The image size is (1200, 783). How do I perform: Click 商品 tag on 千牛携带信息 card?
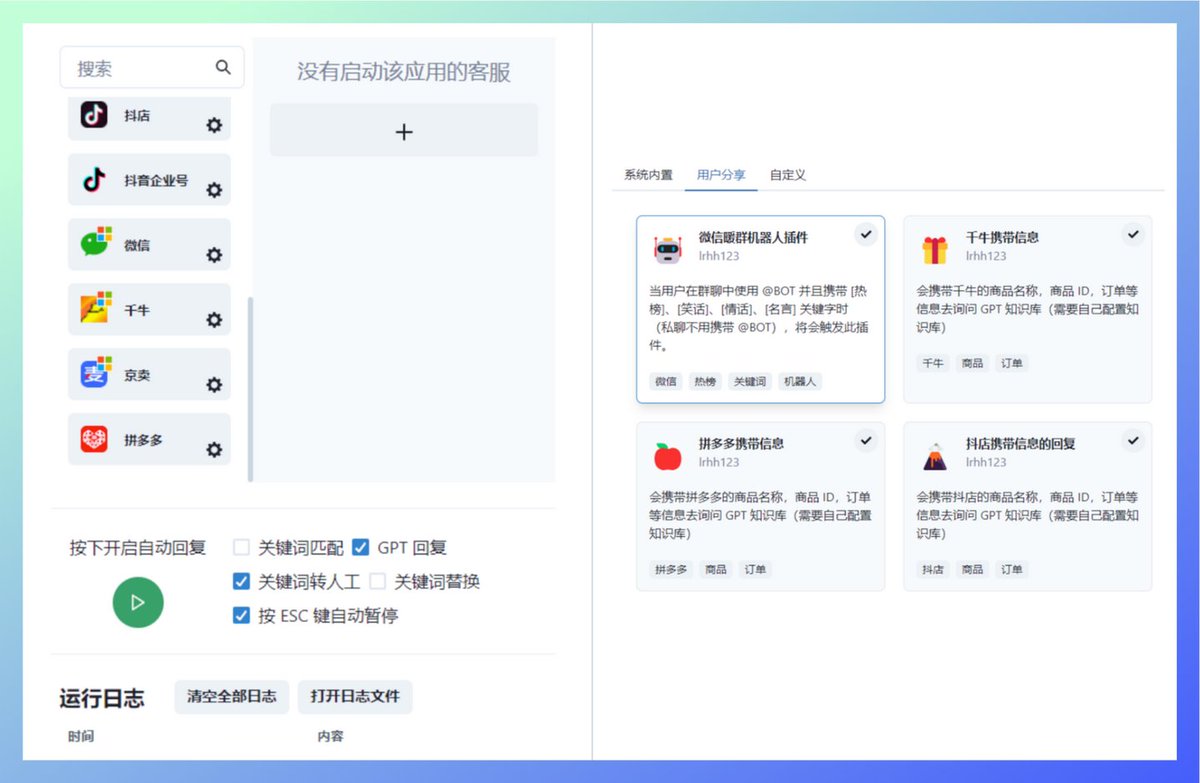coord(972,363)
